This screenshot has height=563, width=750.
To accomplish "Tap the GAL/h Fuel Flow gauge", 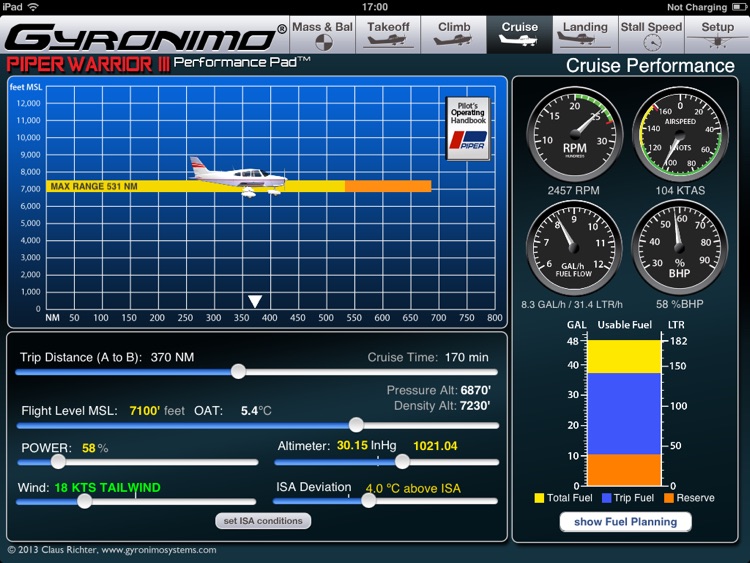I will click(574, 247).
